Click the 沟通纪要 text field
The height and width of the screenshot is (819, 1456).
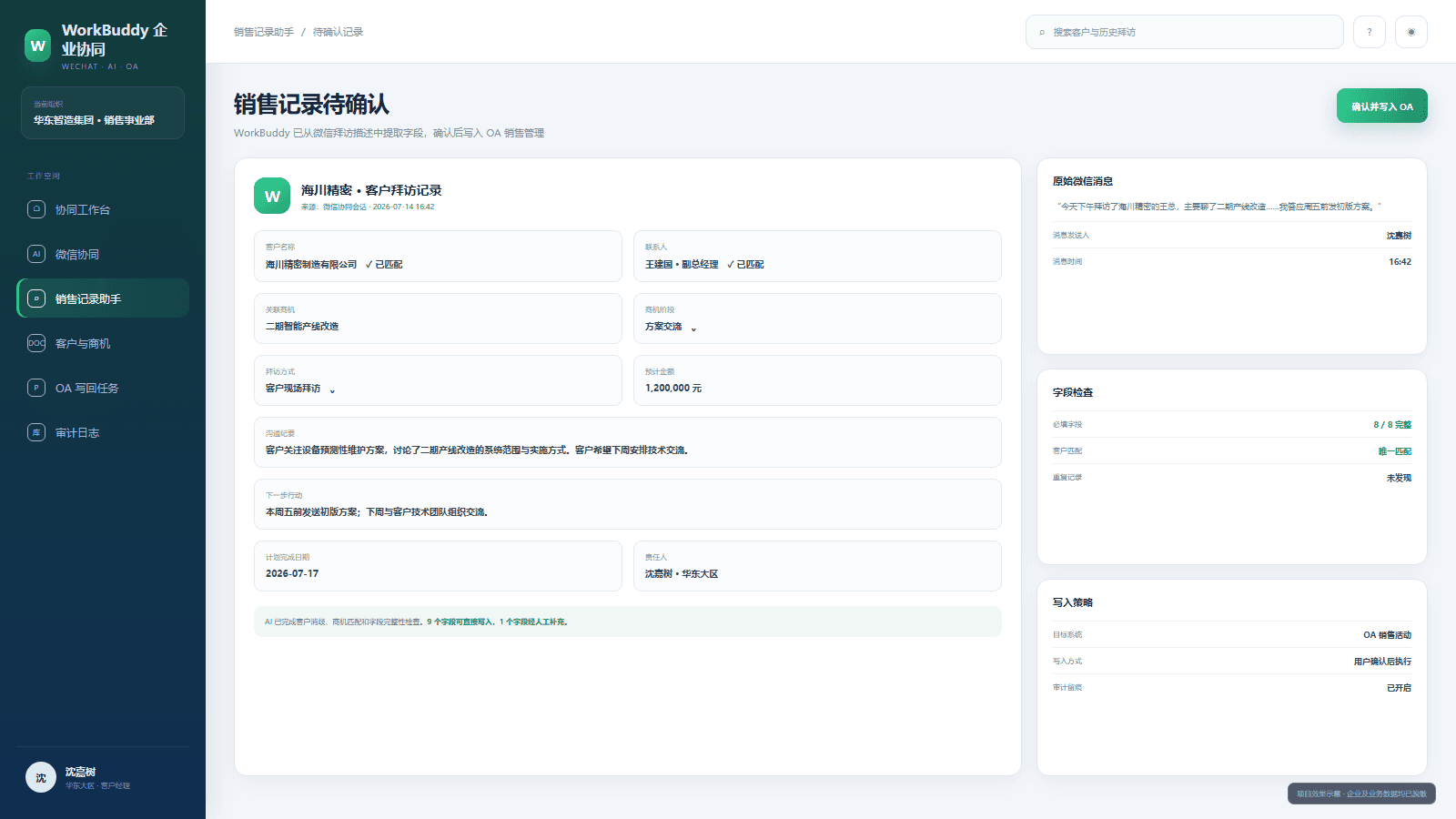pyautogui.click(x=628, y=441)
